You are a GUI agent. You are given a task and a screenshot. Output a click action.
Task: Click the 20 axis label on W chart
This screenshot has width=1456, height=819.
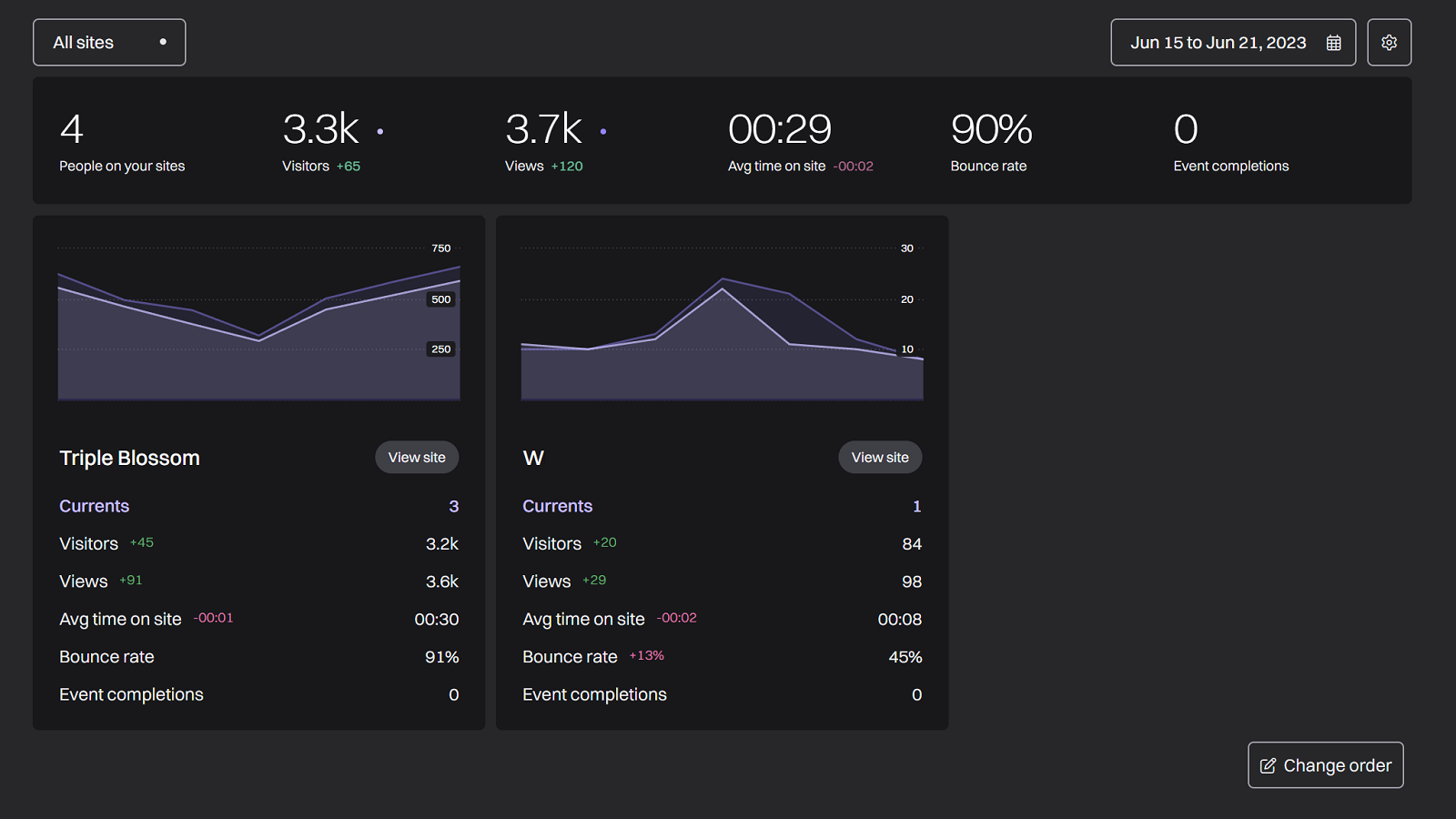pos(907,299)
